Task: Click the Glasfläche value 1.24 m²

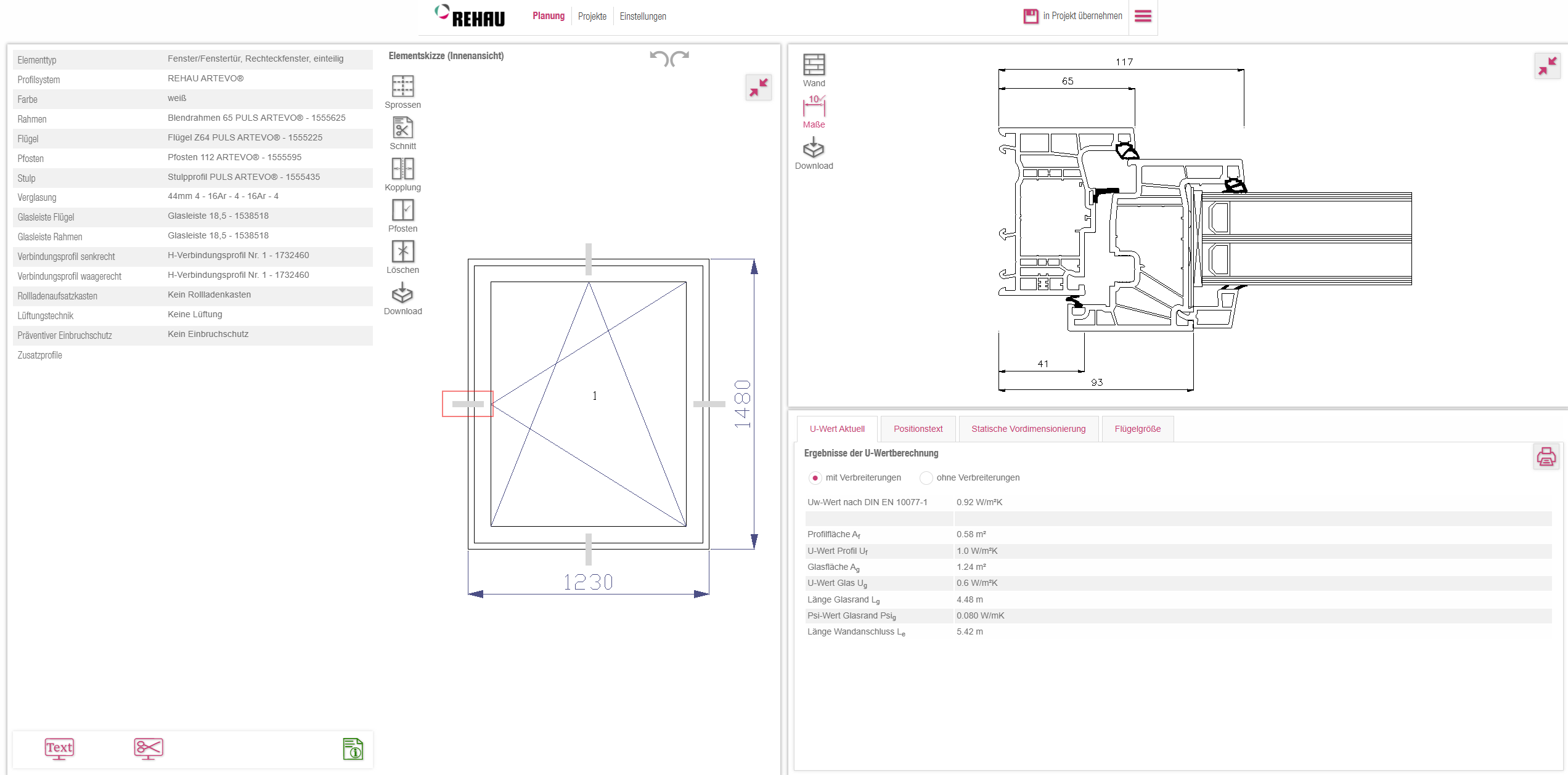Action: tap(971, 567)
